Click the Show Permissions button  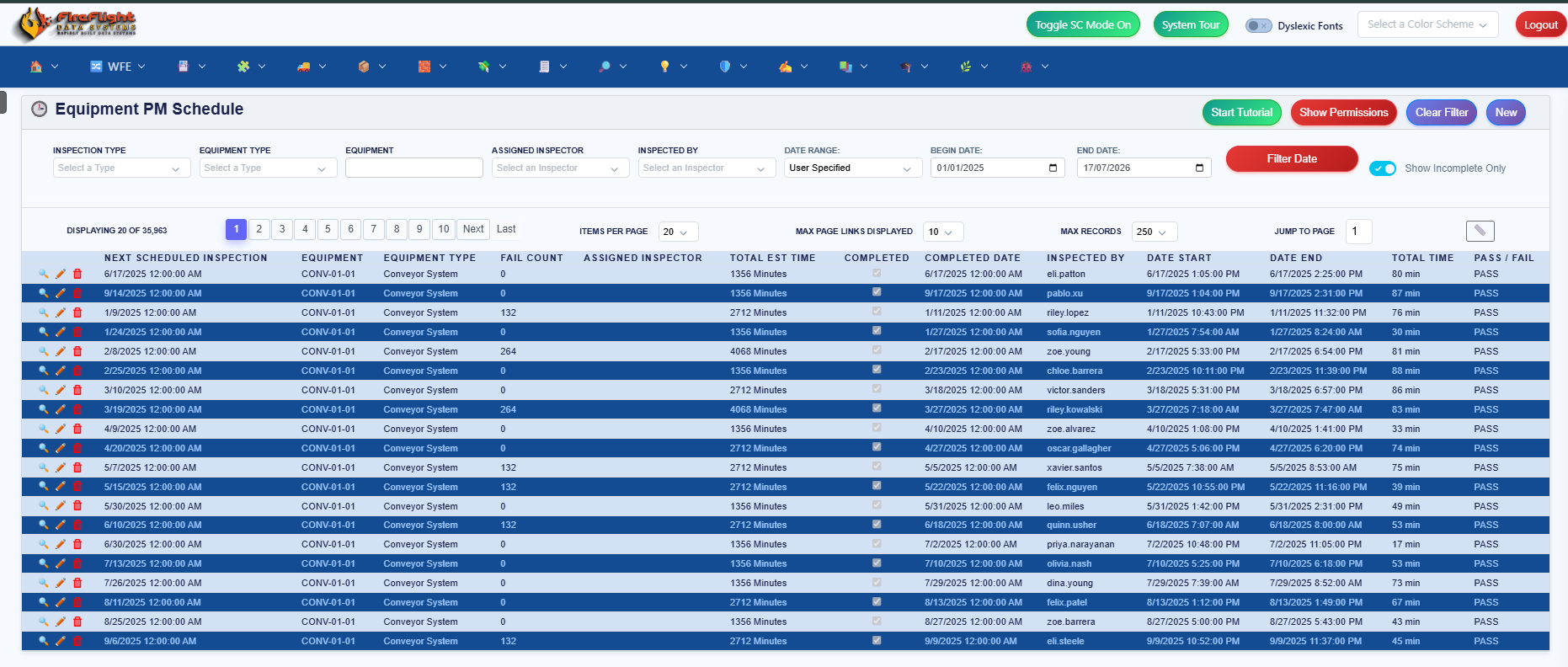[x=1344, y=112]
